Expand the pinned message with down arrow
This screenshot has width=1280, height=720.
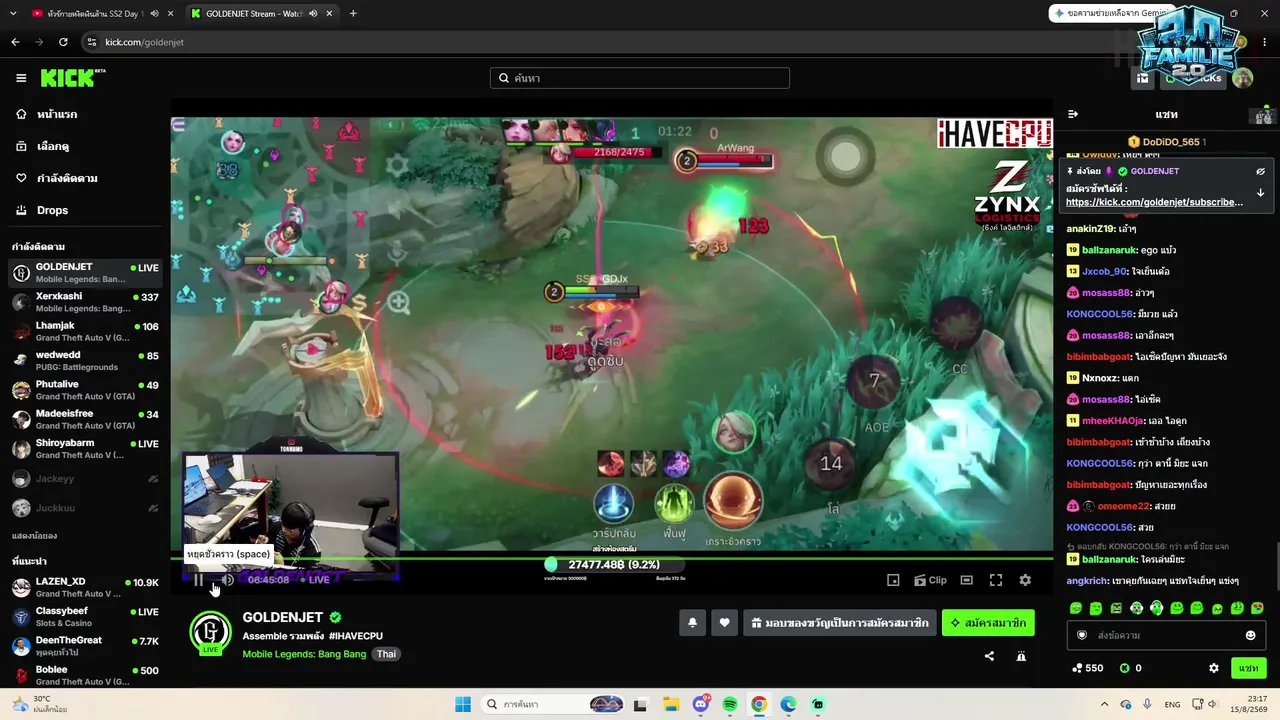[1260, 192]
